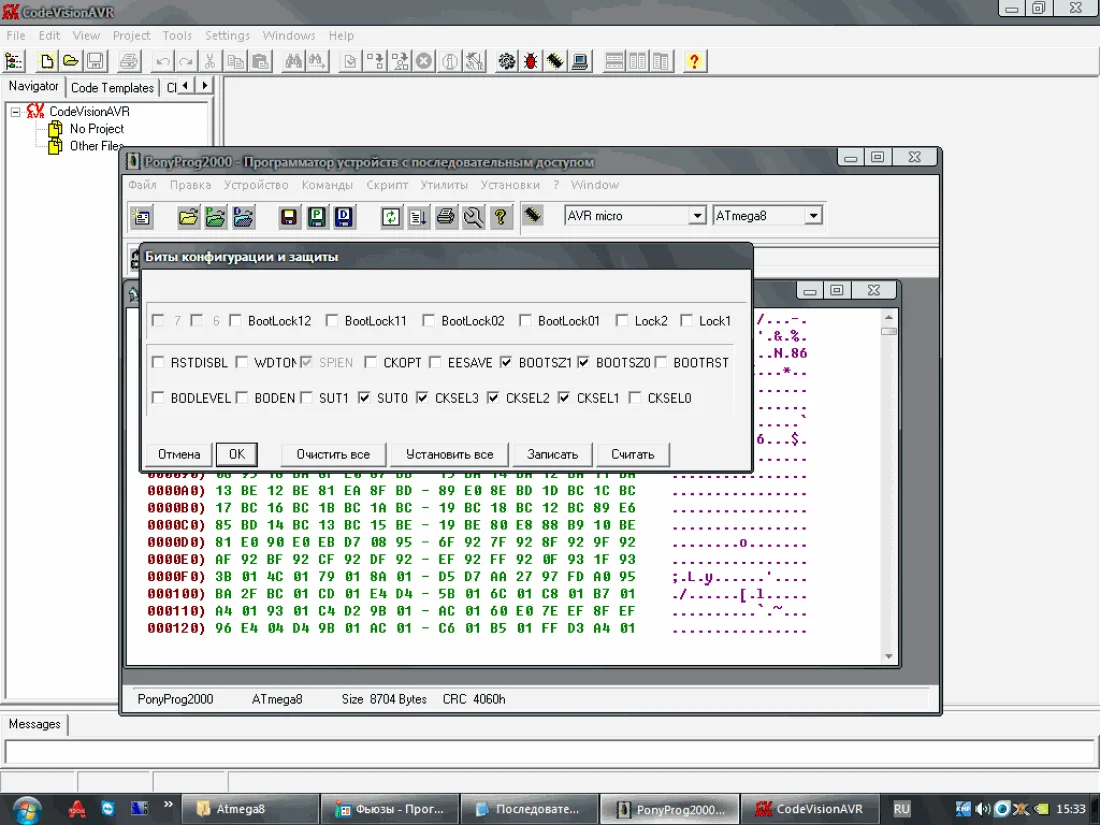1100x825 pixels.
Task: Uncheck the CKSEL3 checkbox
Action: (422, 398)
